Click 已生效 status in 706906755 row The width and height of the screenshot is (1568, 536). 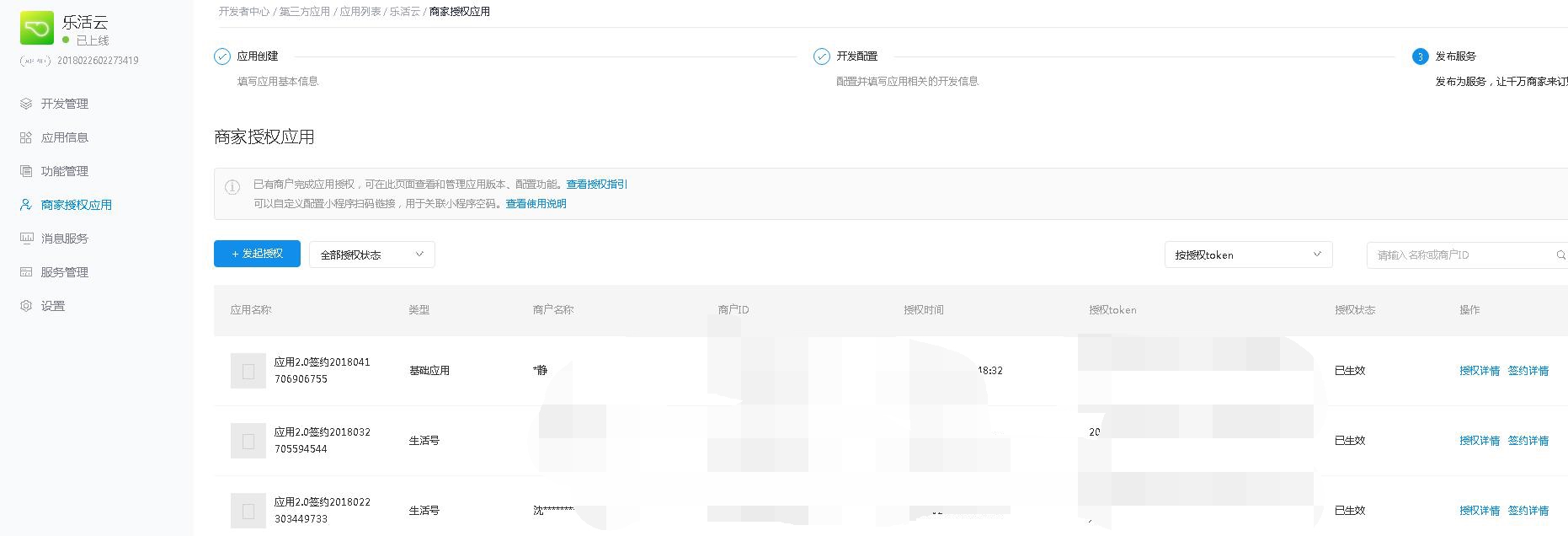tap(1350, 371)
